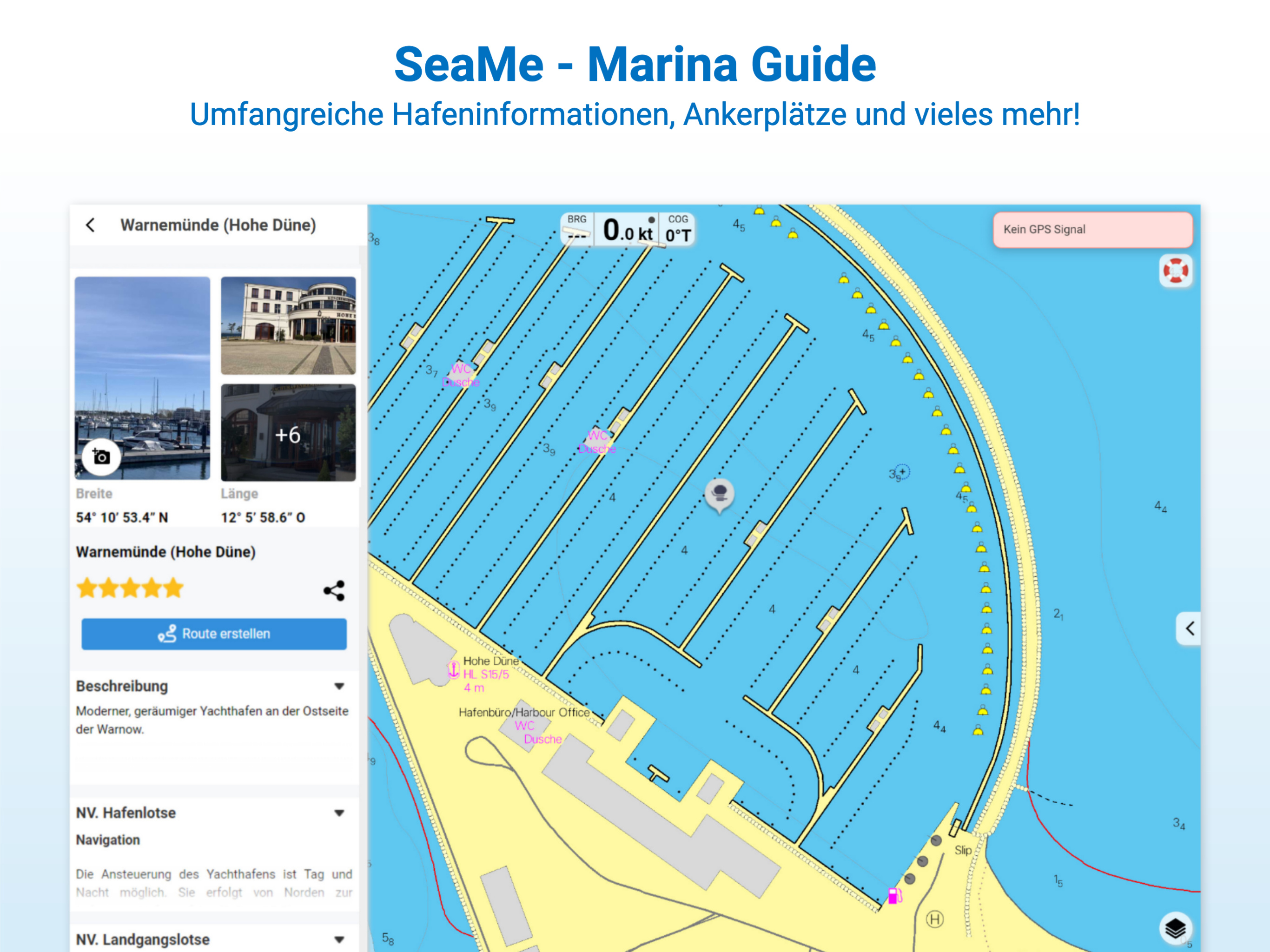Tap the speed 0.0 kt display

pyautogui.click(x=628, y=230)
